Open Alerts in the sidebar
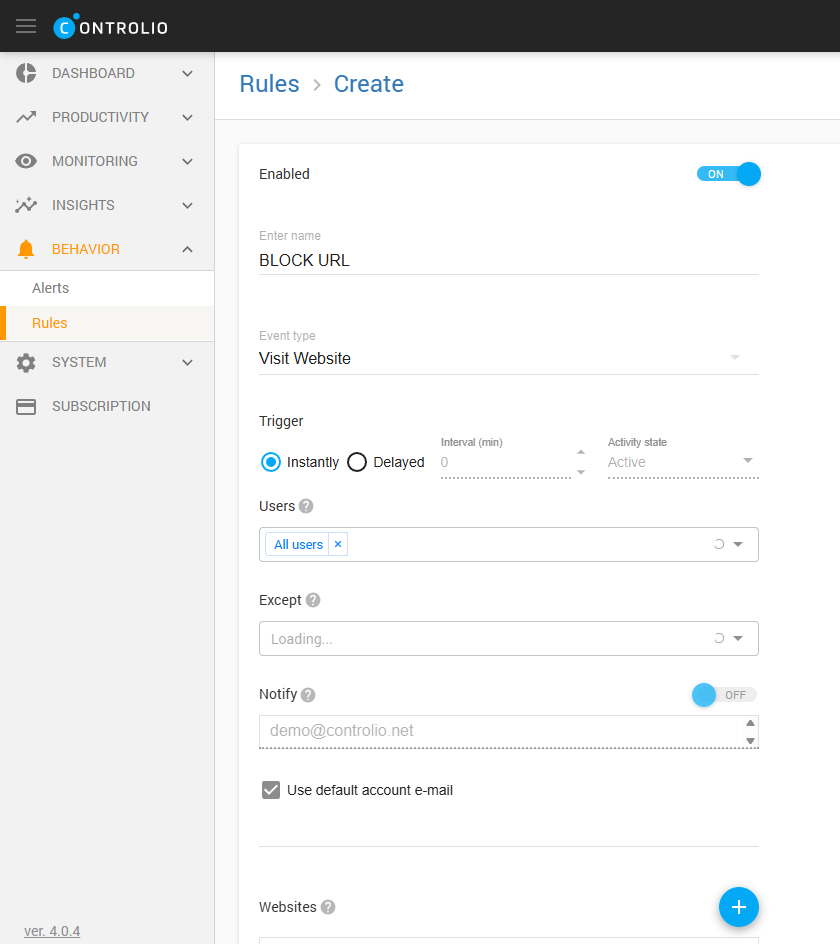840x944 pixels. click(51, 288)
